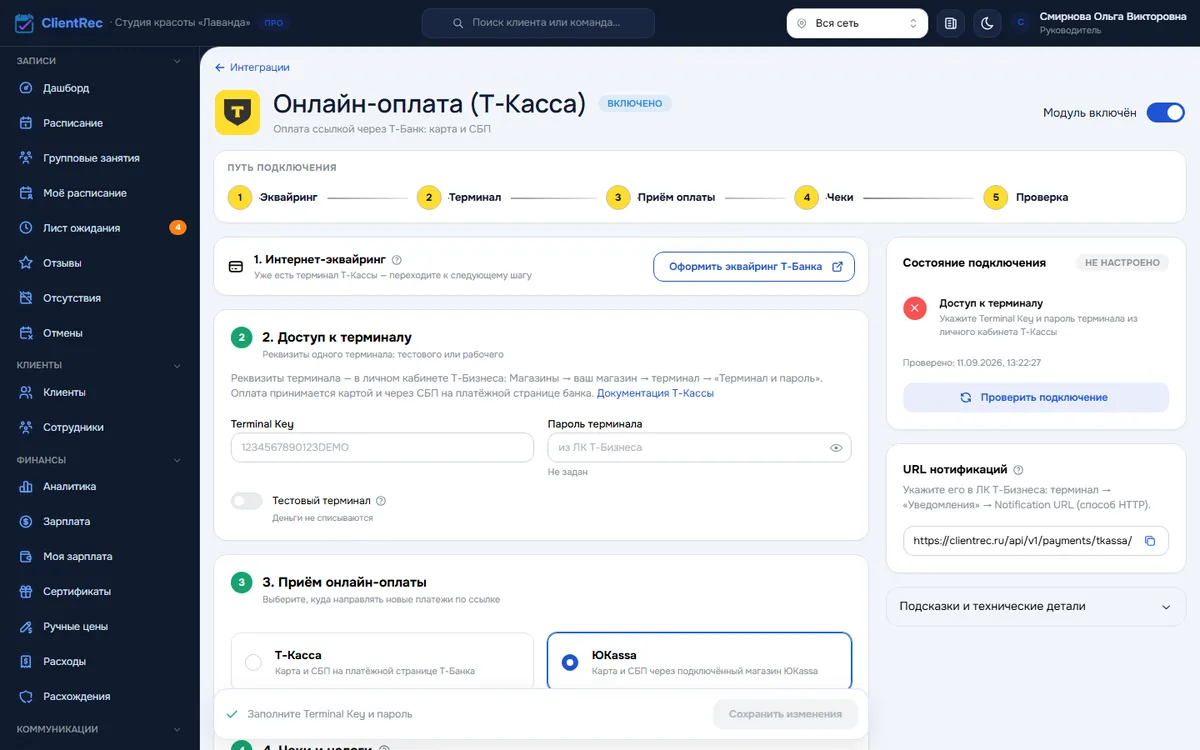This screenshot has width=1200, height=750.
Task: Click Смирнова Ольга Викторовна profile name
Action: [x=1113, y=16]
